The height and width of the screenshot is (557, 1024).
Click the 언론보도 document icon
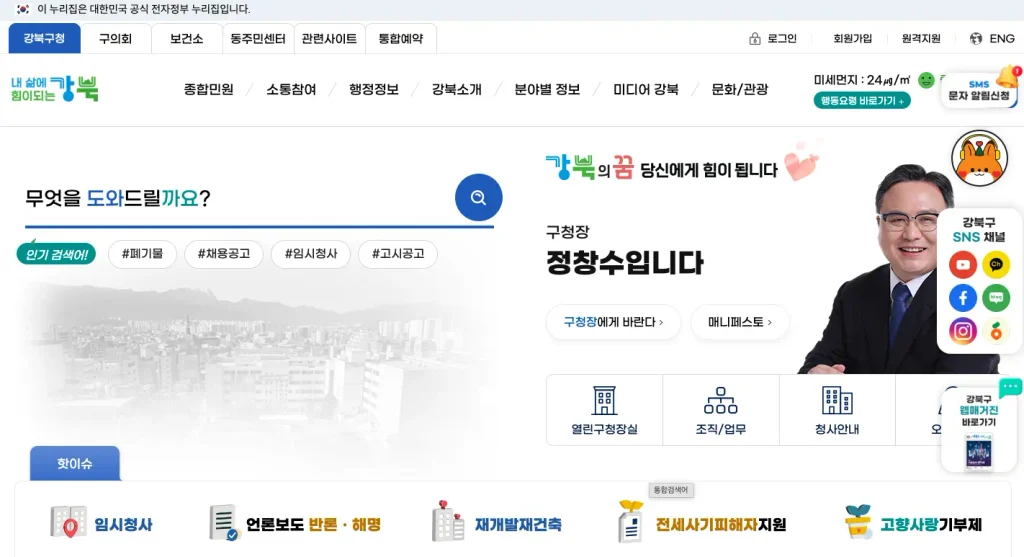[x=223, y=522]
